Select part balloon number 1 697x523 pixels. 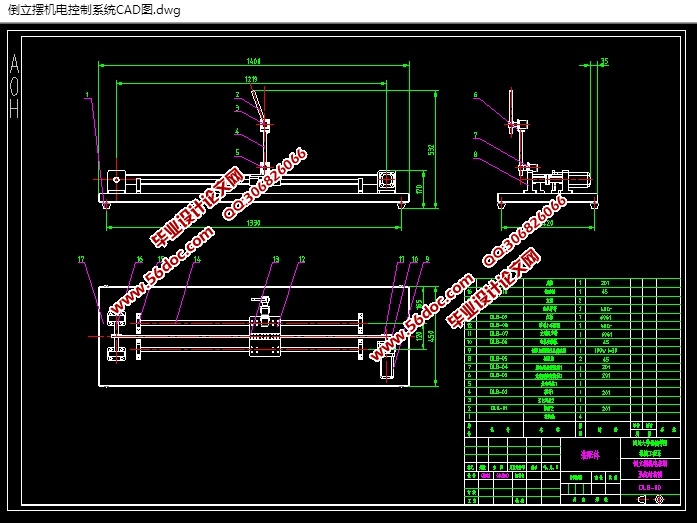coord(87,95)
